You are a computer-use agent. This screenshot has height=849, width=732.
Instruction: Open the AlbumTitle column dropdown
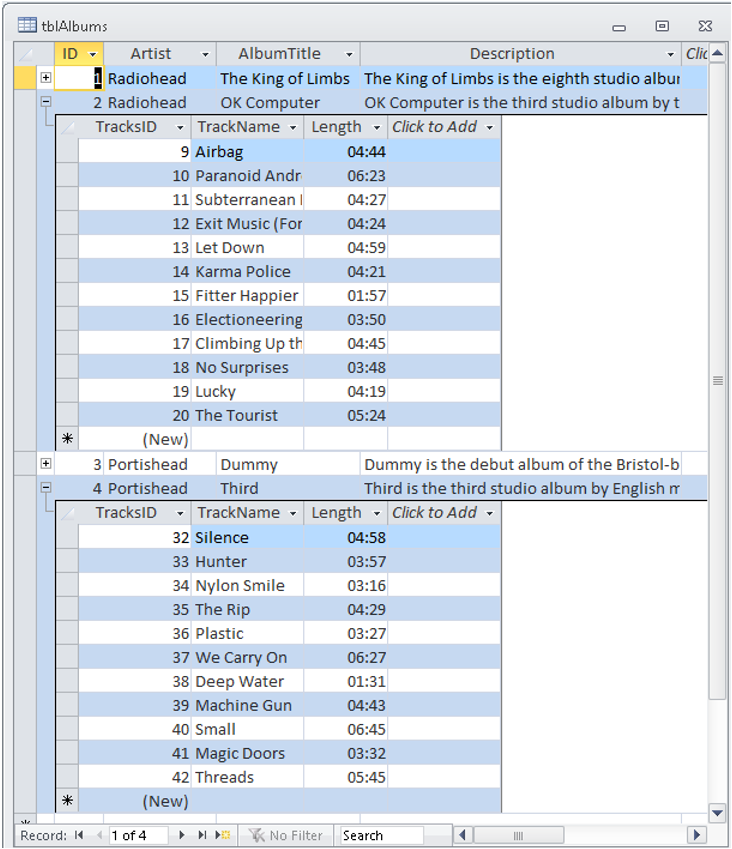point(349,54)
